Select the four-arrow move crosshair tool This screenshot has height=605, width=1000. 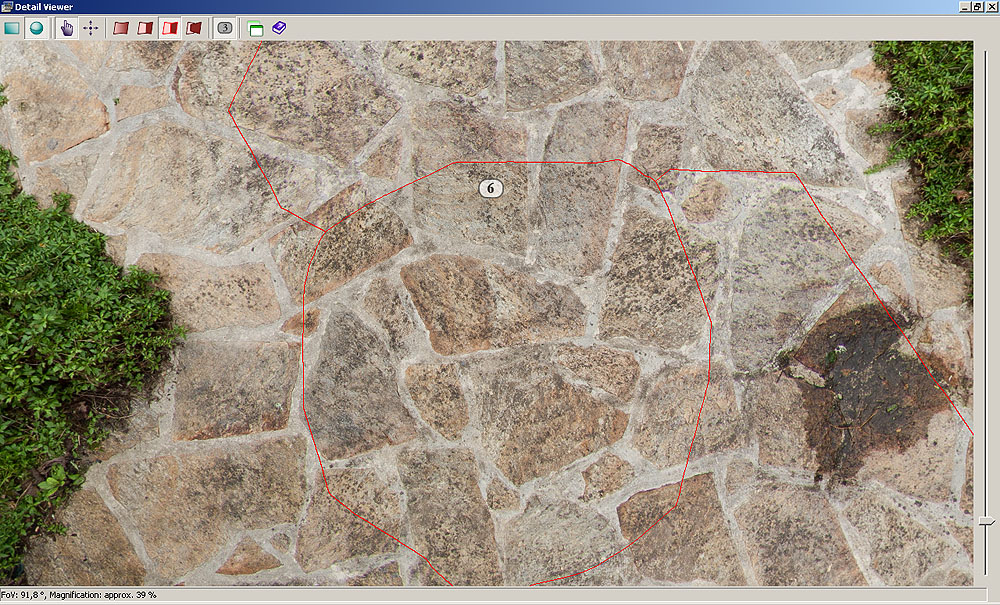pyautogui.click(x=91, y=28)
